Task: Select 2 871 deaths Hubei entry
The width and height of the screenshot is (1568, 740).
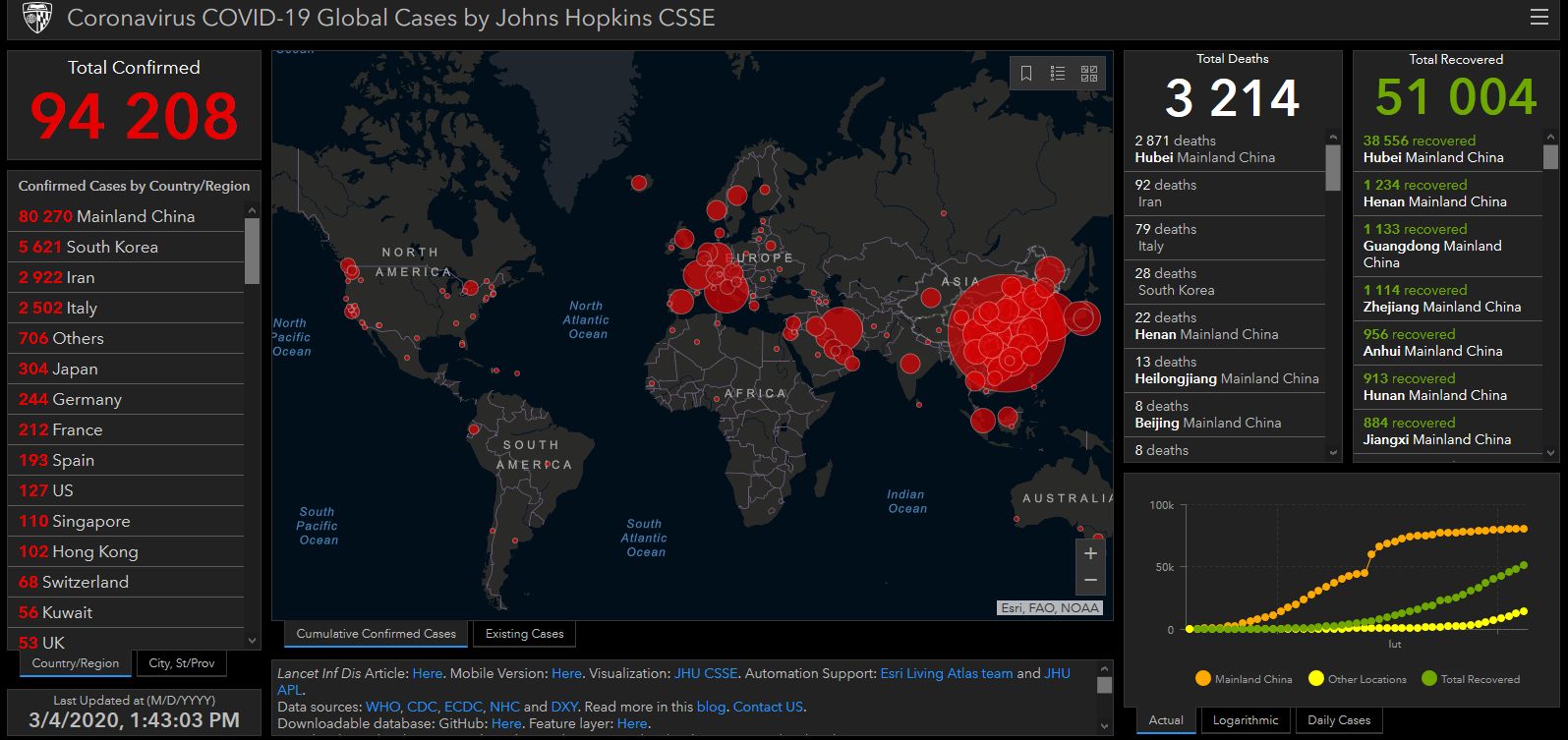Action: pos(1225,149)
